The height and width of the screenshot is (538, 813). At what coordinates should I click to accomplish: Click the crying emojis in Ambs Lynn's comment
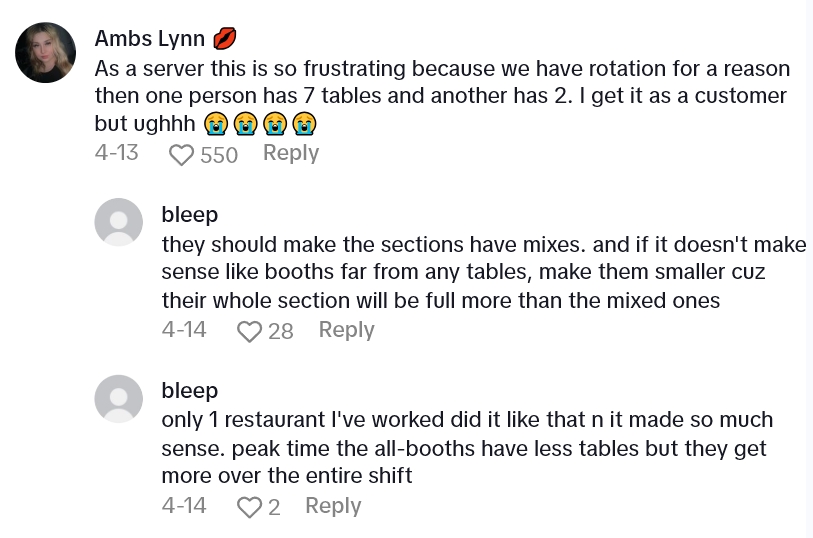260,124
